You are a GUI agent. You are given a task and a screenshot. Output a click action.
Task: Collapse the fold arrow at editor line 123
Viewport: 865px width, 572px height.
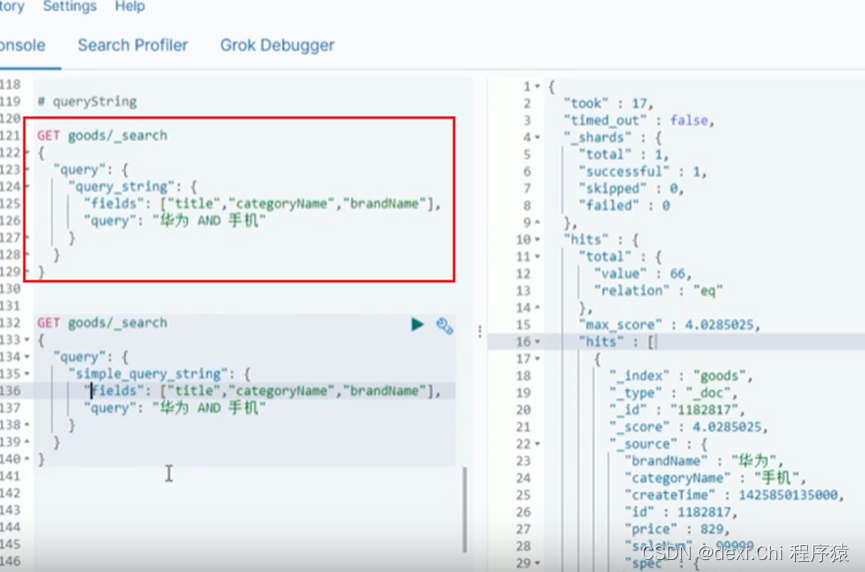pos(26,170)
